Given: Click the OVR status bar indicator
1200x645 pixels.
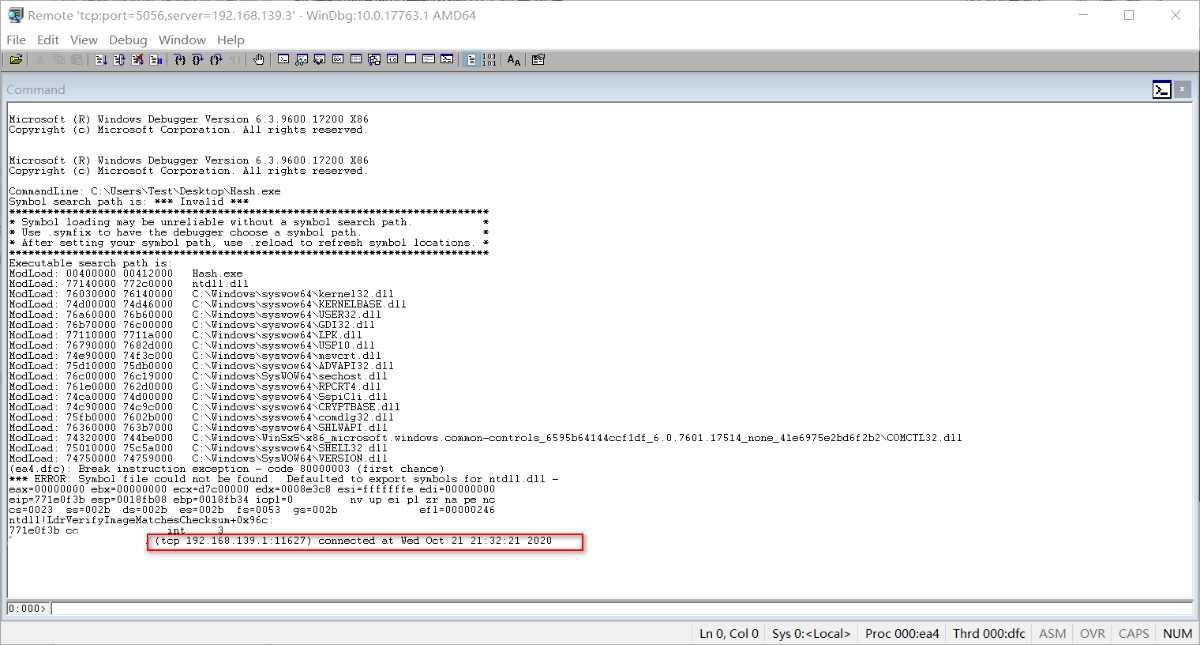Looking at the screenshot, I should pyautogui.click(x=1092, y=633).
